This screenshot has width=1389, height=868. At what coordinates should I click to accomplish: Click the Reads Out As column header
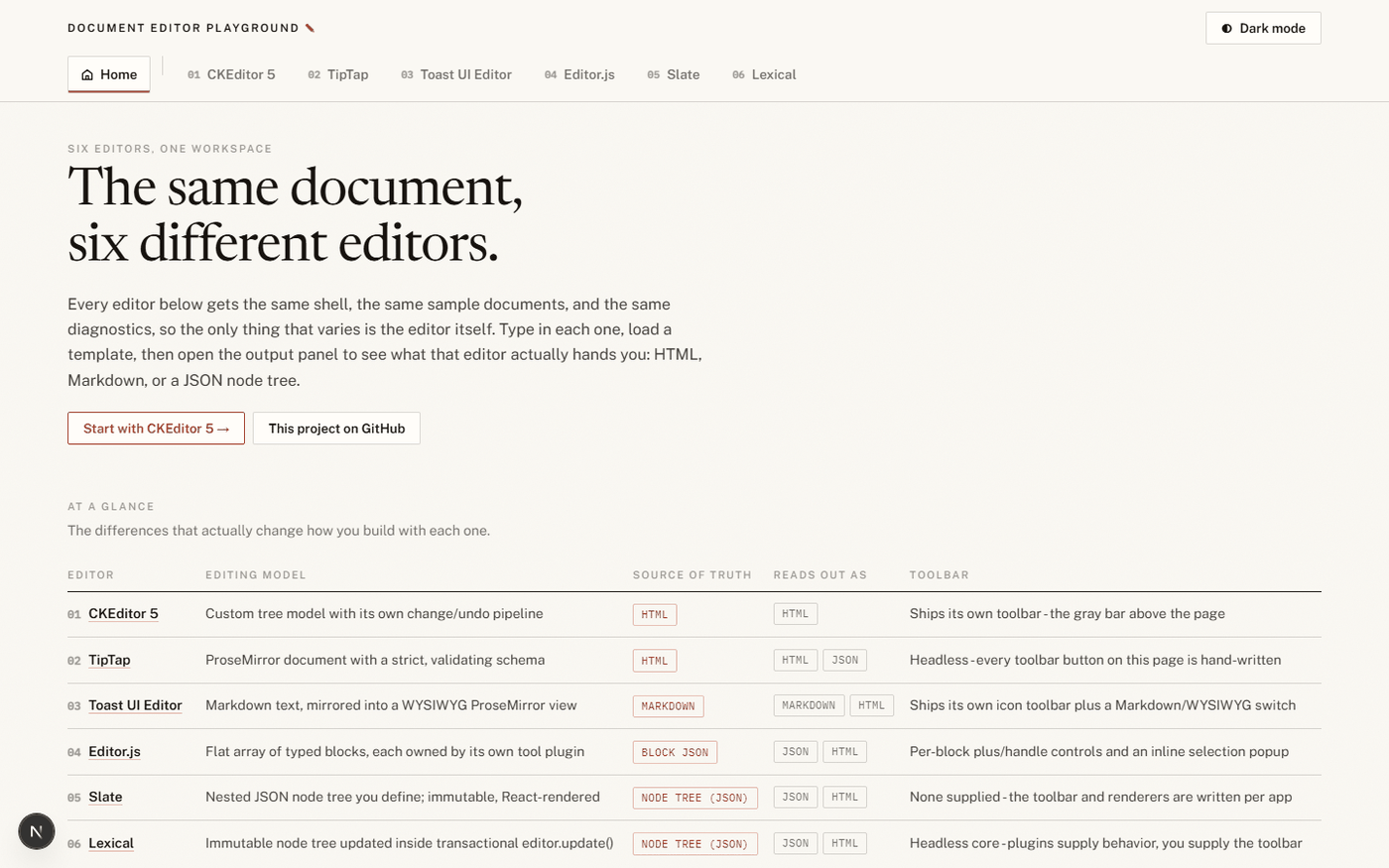[x=821, y=575]
